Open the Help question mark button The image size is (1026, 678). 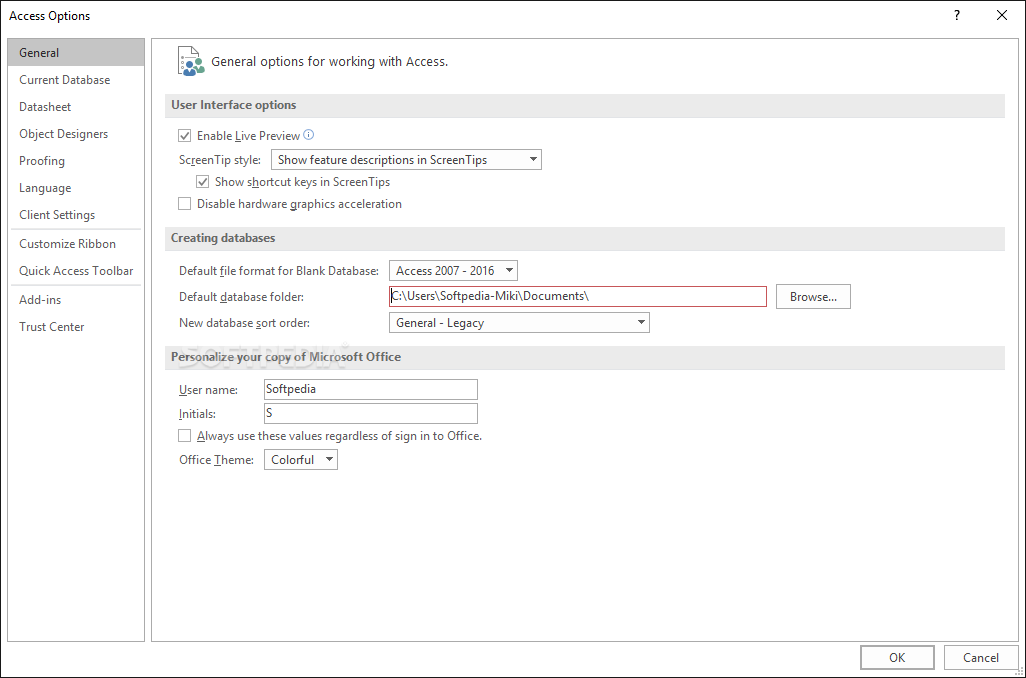pyautogui.click(x=957, y=15)
